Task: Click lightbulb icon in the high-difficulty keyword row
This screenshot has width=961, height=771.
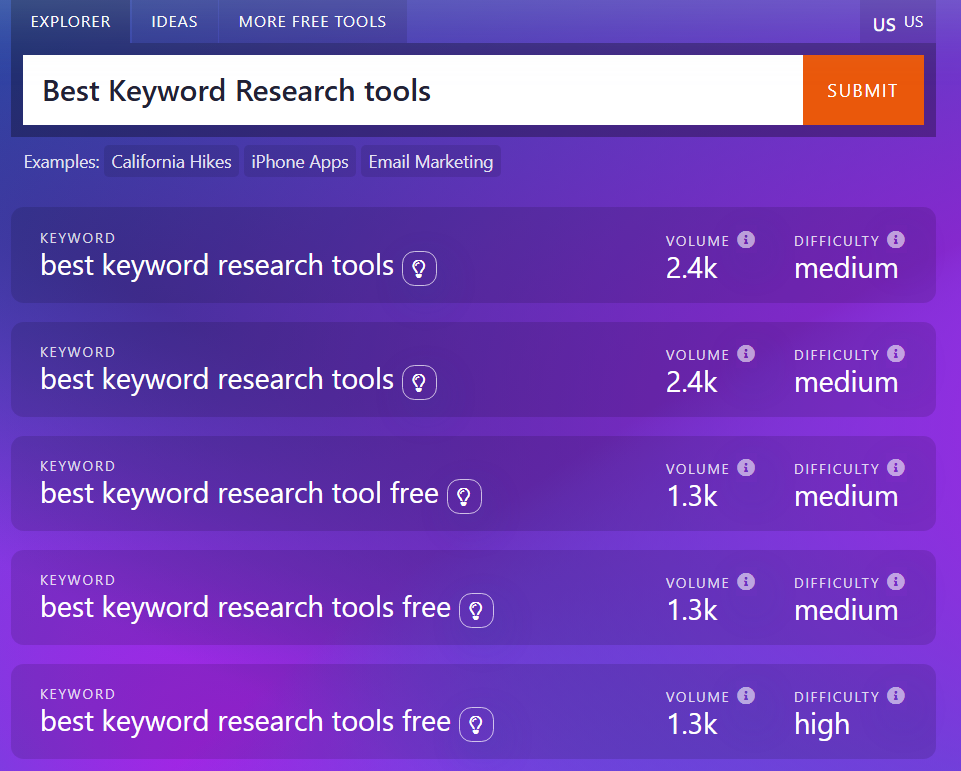Action: point(476,724)
